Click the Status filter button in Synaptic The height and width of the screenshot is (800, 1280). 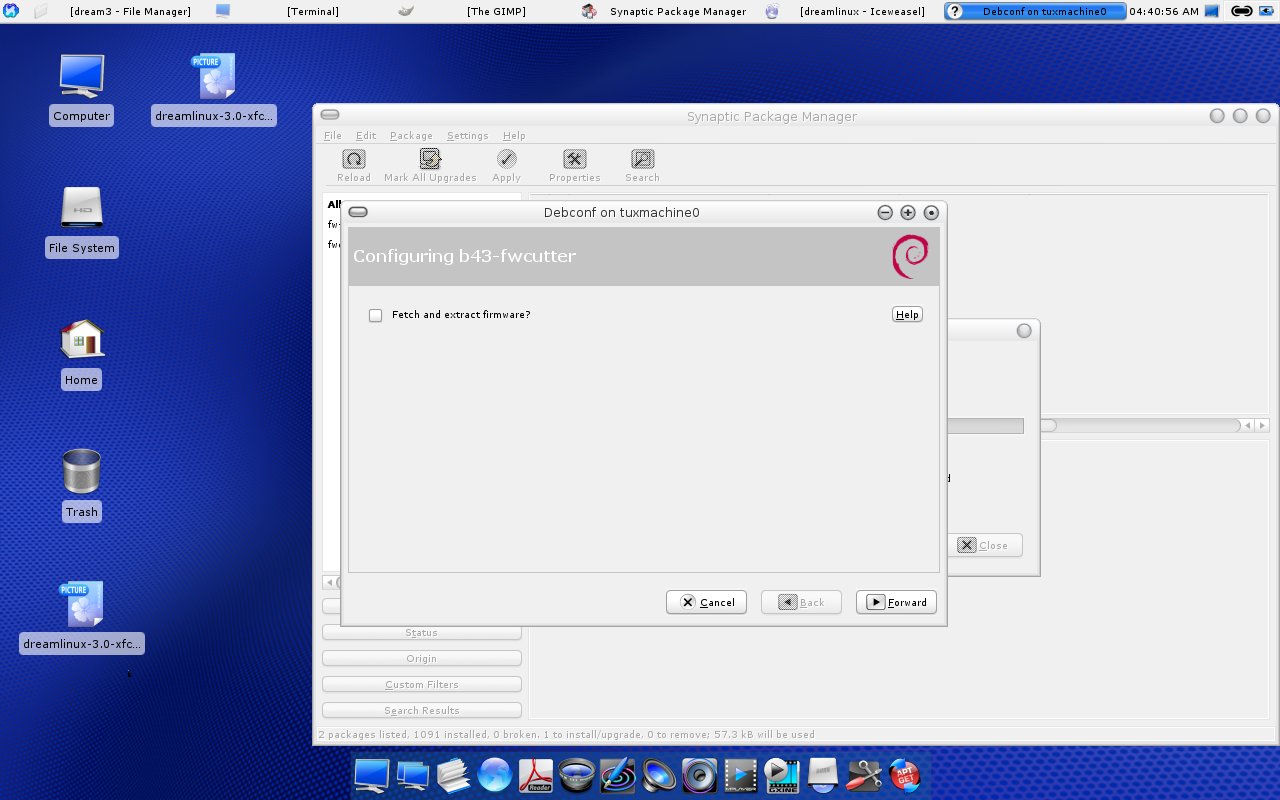422,632
